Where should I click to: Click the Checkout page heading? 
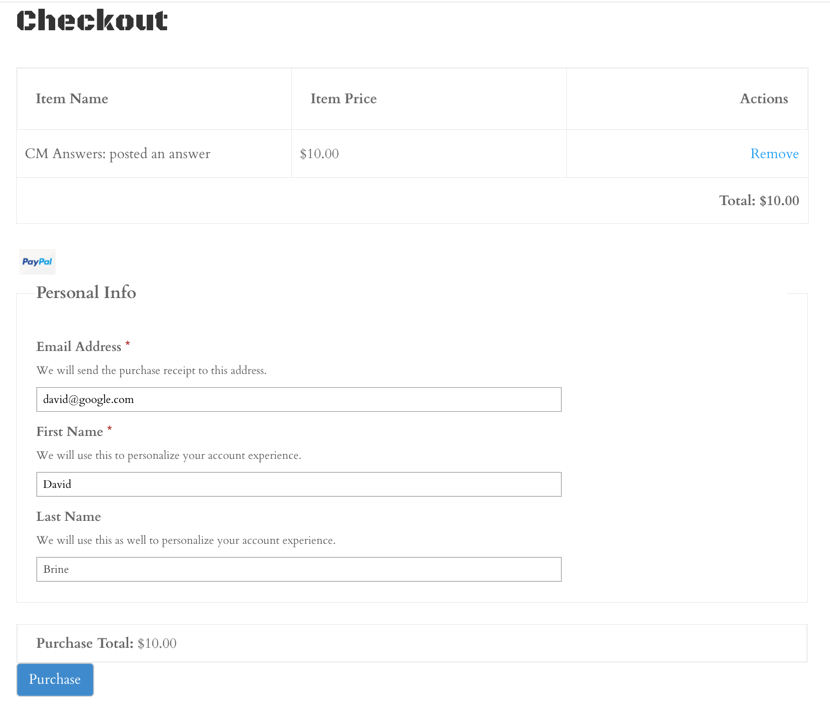[x=92, y=21]
